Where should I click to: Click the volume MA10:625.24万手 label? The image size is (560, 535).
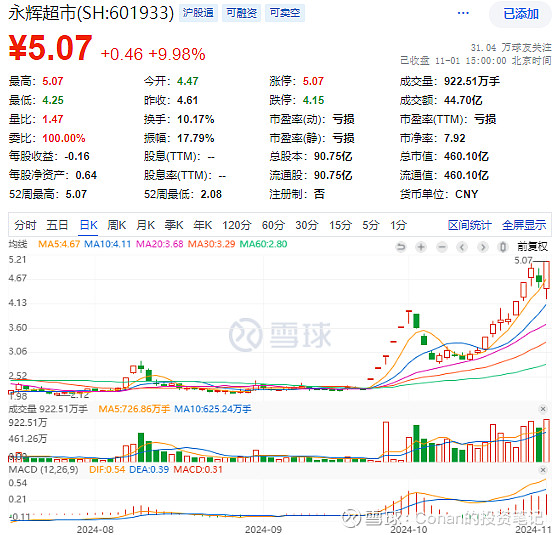point(212,409)
